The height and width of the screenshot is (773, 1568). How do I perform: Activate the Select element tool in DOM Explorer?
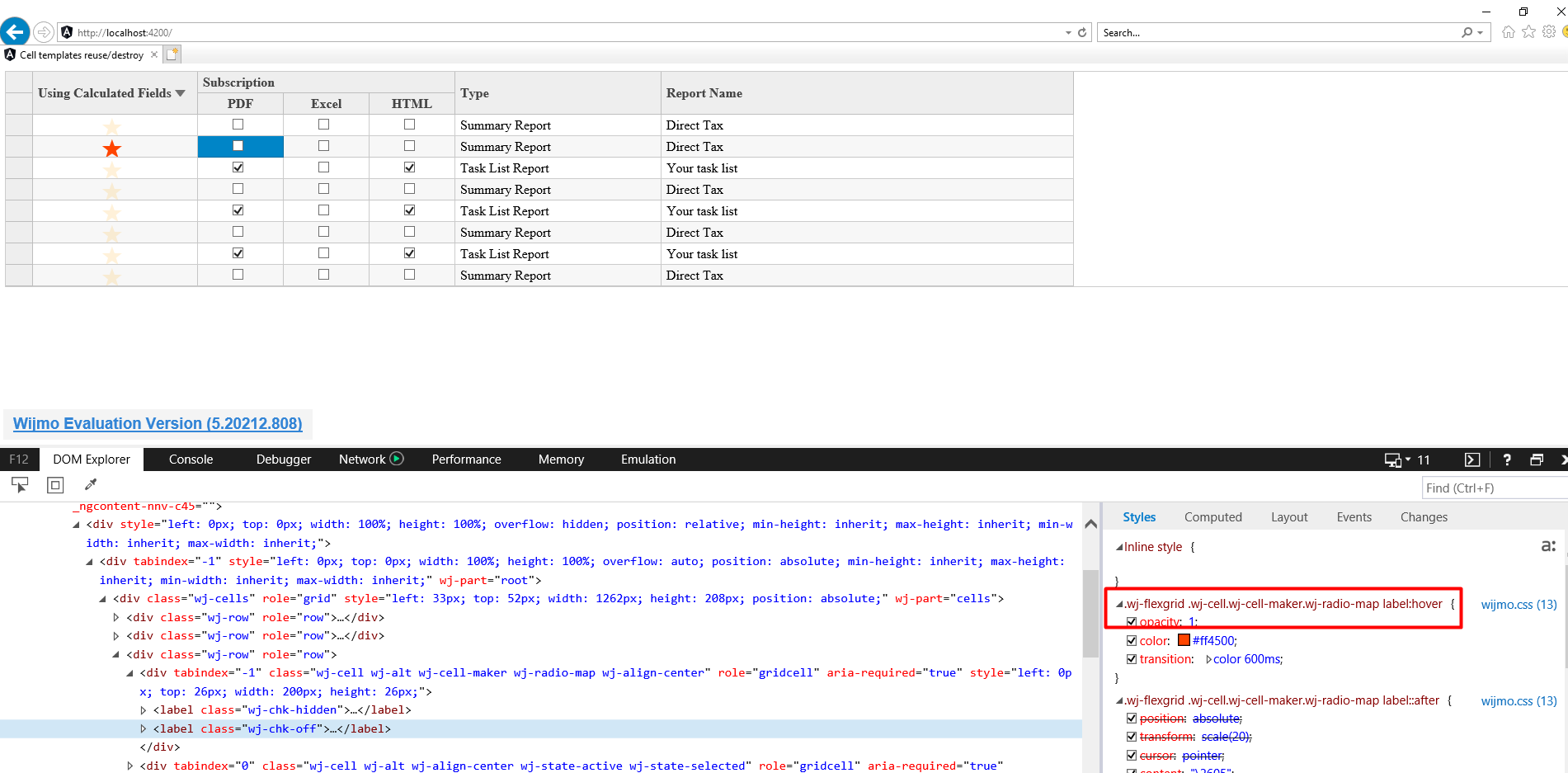[20, 485]
